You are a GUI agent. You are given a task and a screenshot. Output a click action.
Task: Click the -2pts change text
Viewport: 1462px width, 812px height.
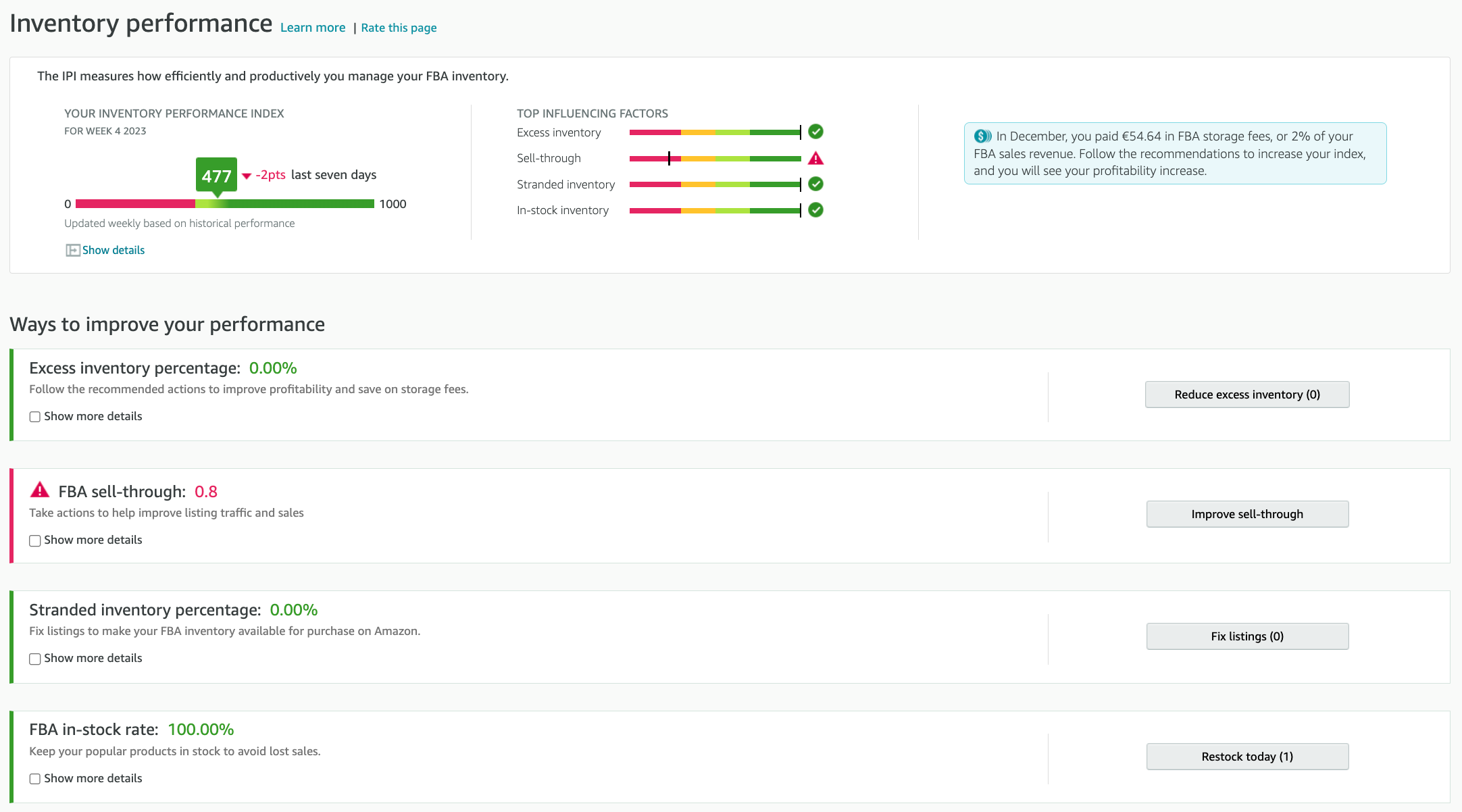click(x=270, y=175)
